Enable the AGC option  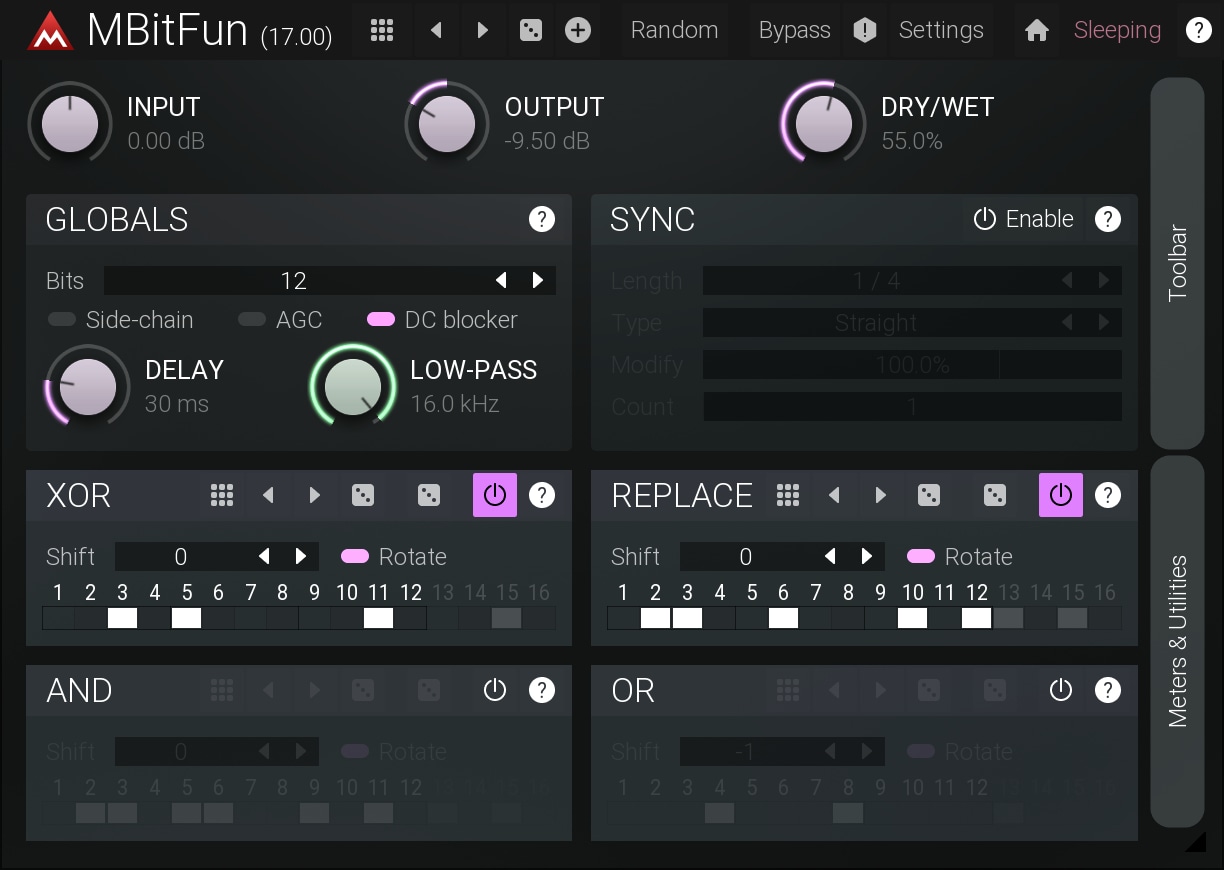pyautogui.click(x=252, y=320)
